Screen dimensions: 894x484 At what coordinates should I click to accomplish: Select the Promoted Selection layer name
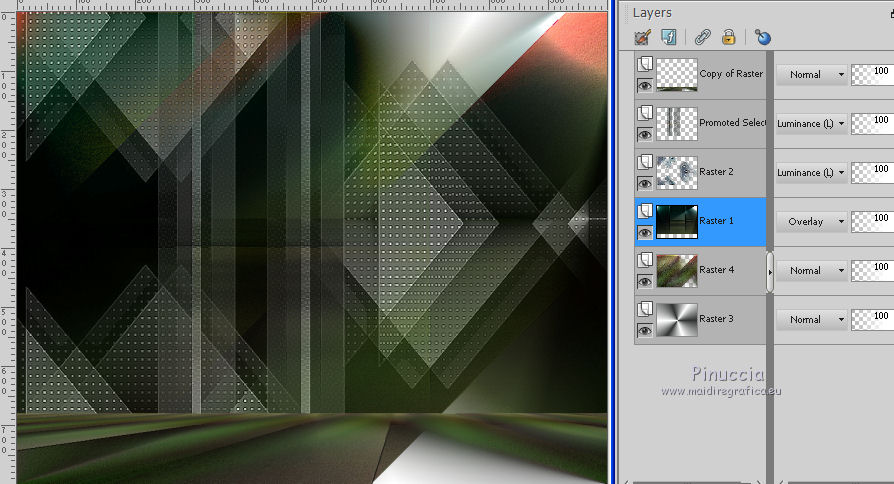[732, 123]
